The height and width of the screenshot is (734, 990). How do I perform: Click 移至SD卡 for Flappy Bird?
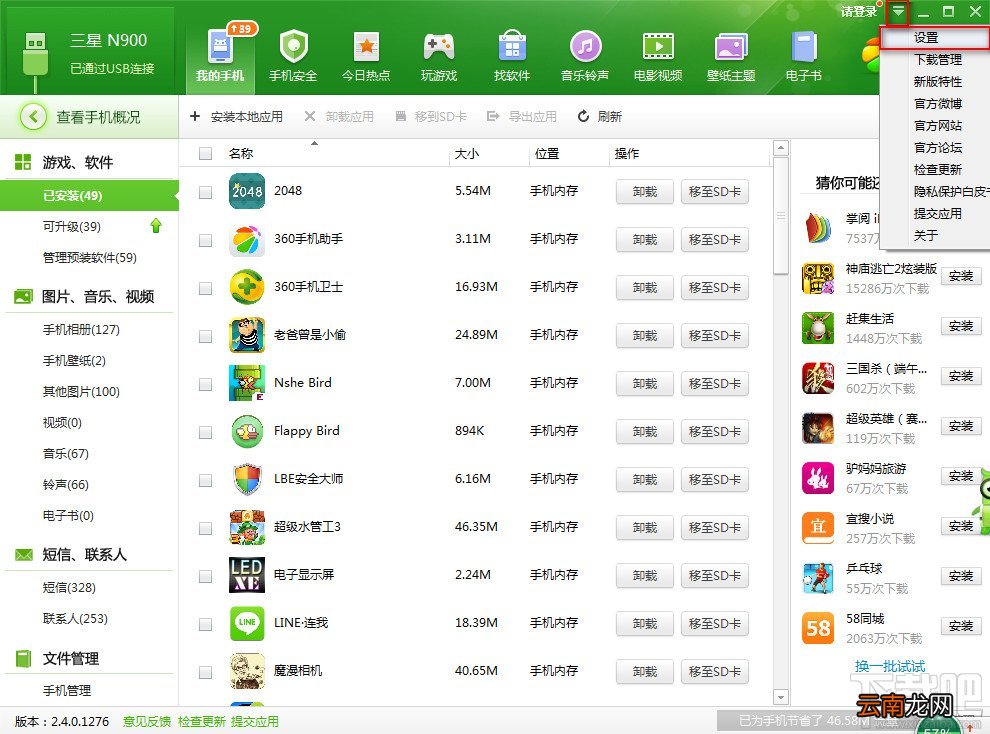pyautogui.click(x=715, y=432)
